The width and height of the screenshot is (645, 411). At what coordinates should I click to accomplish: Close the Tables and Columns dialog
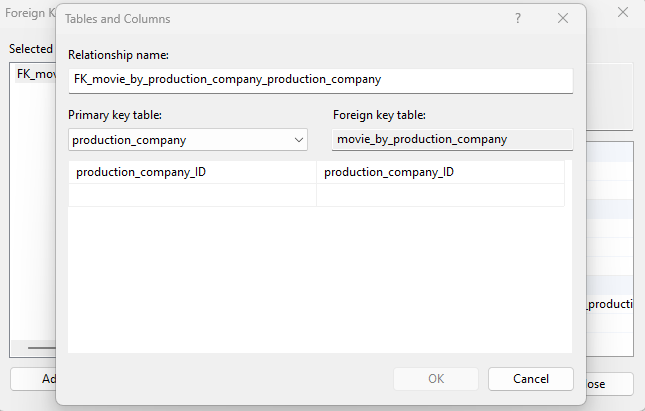[563, 18]
